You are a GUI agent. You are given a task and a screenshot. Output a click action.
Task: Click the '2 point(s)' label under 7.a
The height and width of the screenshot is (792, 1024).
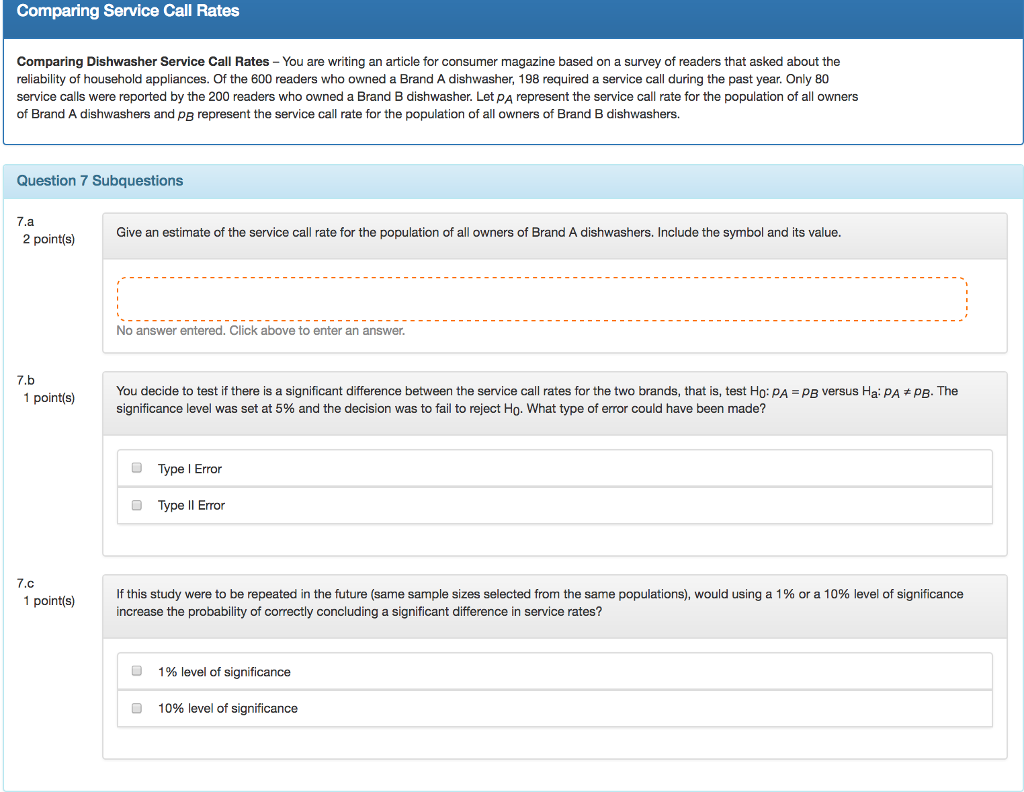(49, 239)
